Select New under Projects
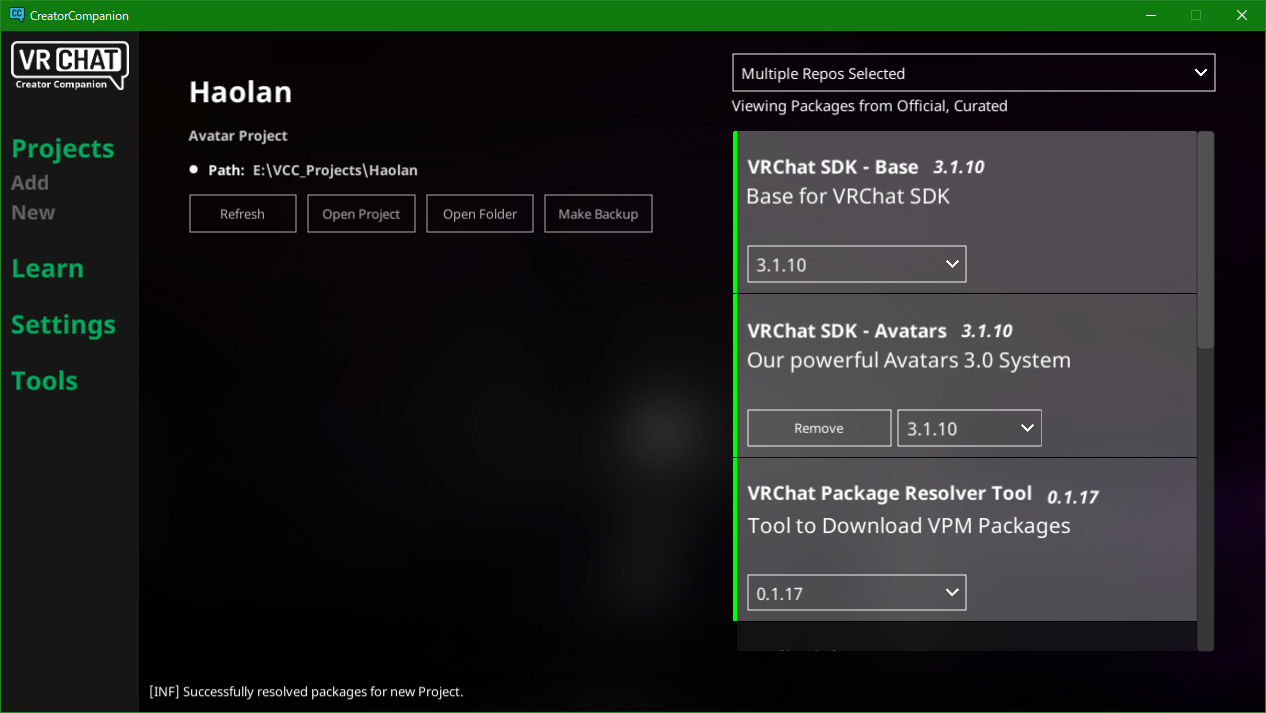Viewport: 1266px width, 713px height. [33, 213]
